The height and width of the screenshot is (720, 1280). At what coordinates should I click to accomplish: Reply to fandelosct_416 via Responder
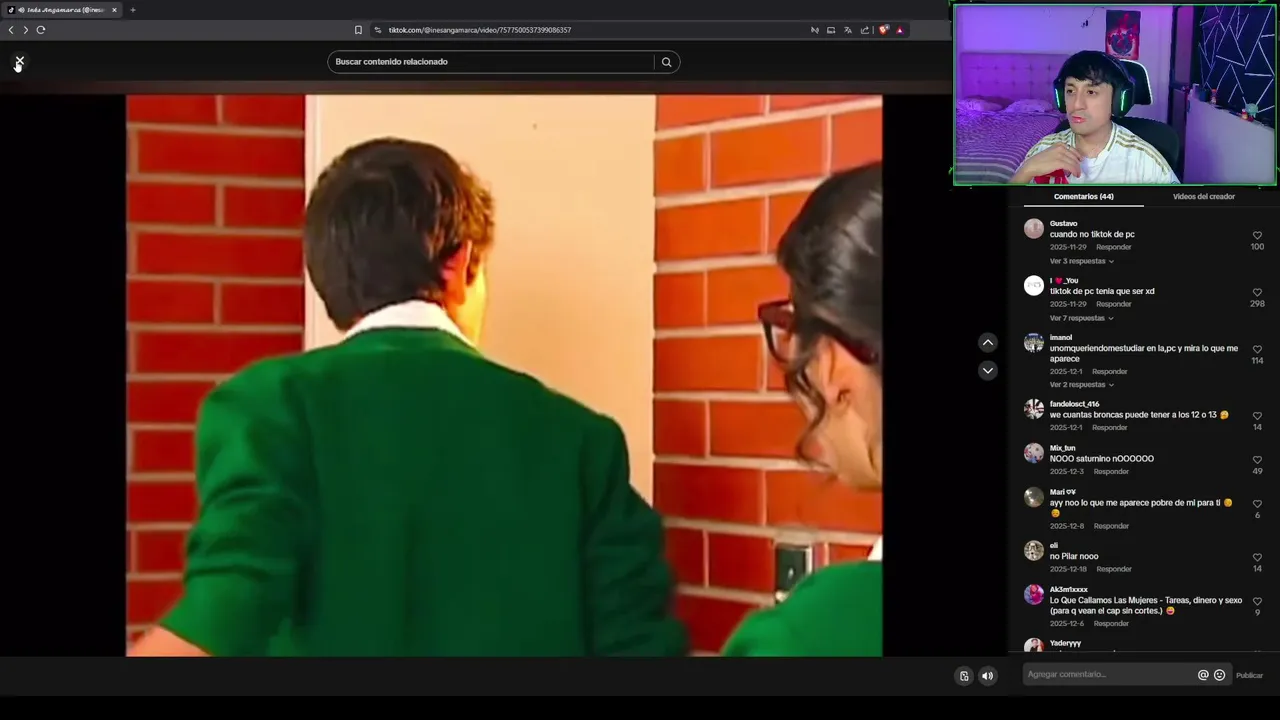coord(1109,427)
